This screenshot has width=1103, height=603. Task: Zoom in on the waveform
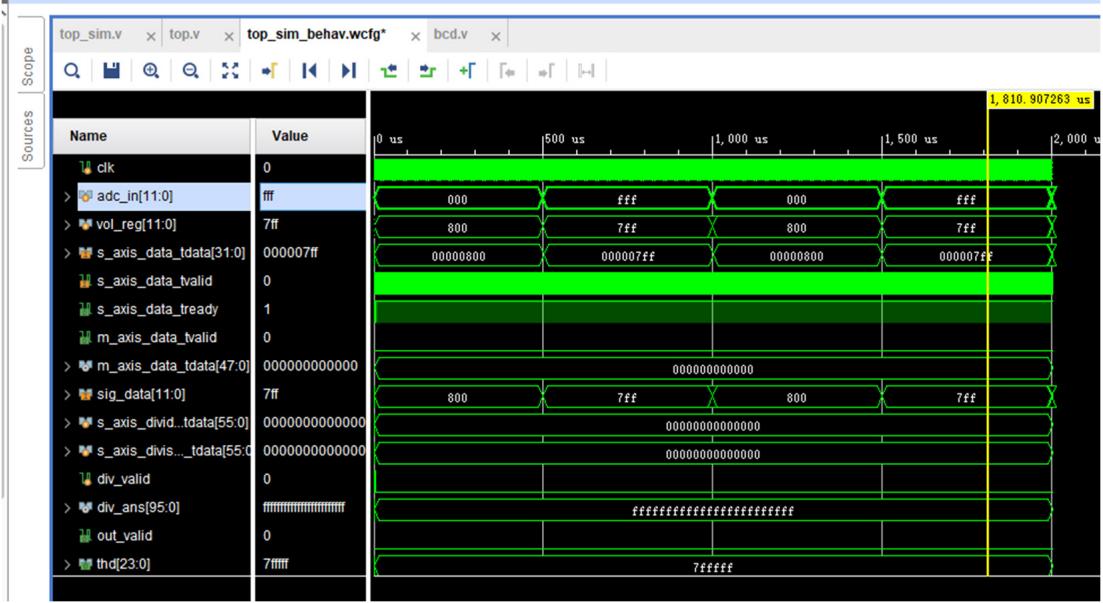pyautogui.click(x=152, y=71)
